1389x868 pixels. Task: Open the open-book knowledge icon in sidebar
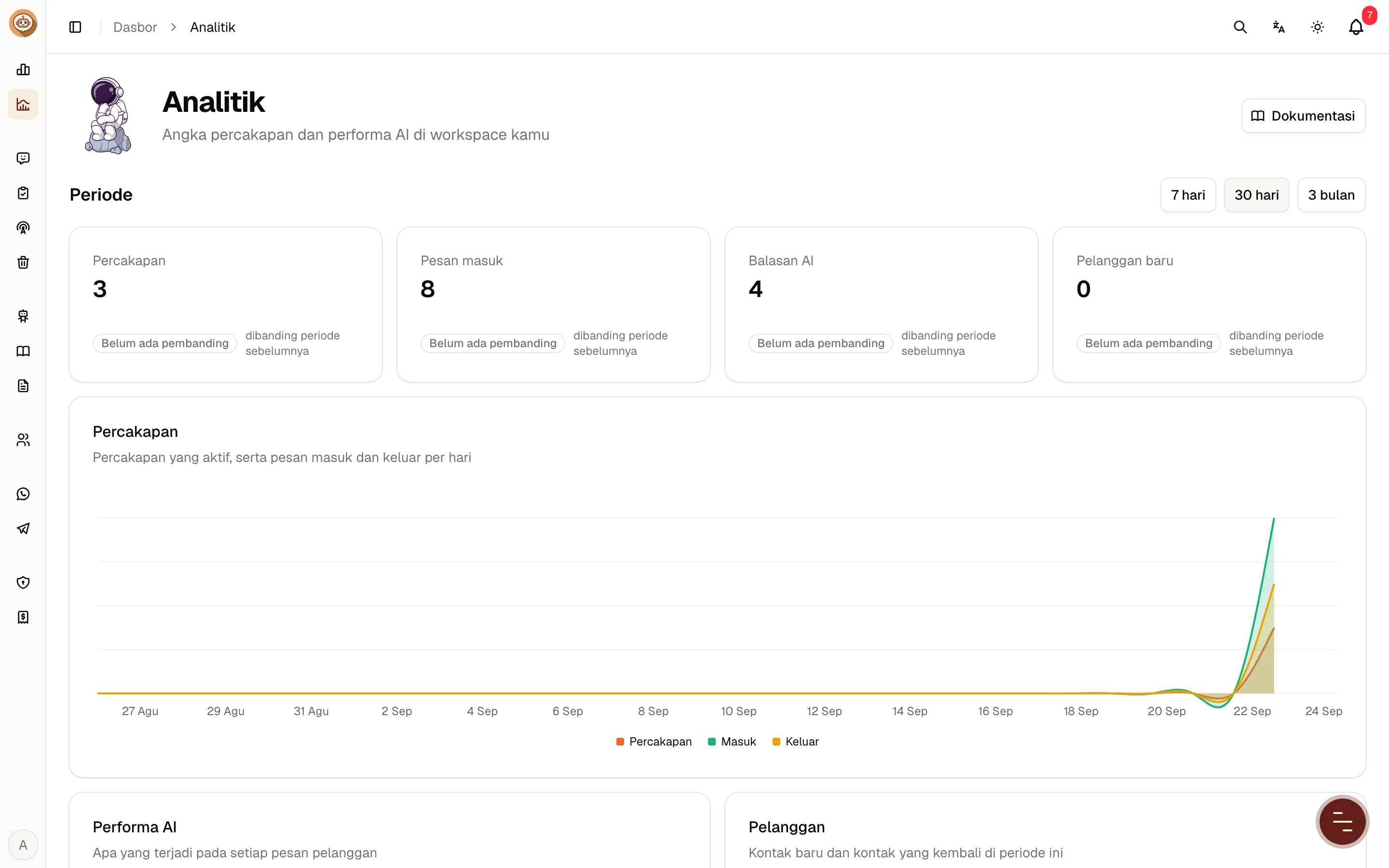23,352
